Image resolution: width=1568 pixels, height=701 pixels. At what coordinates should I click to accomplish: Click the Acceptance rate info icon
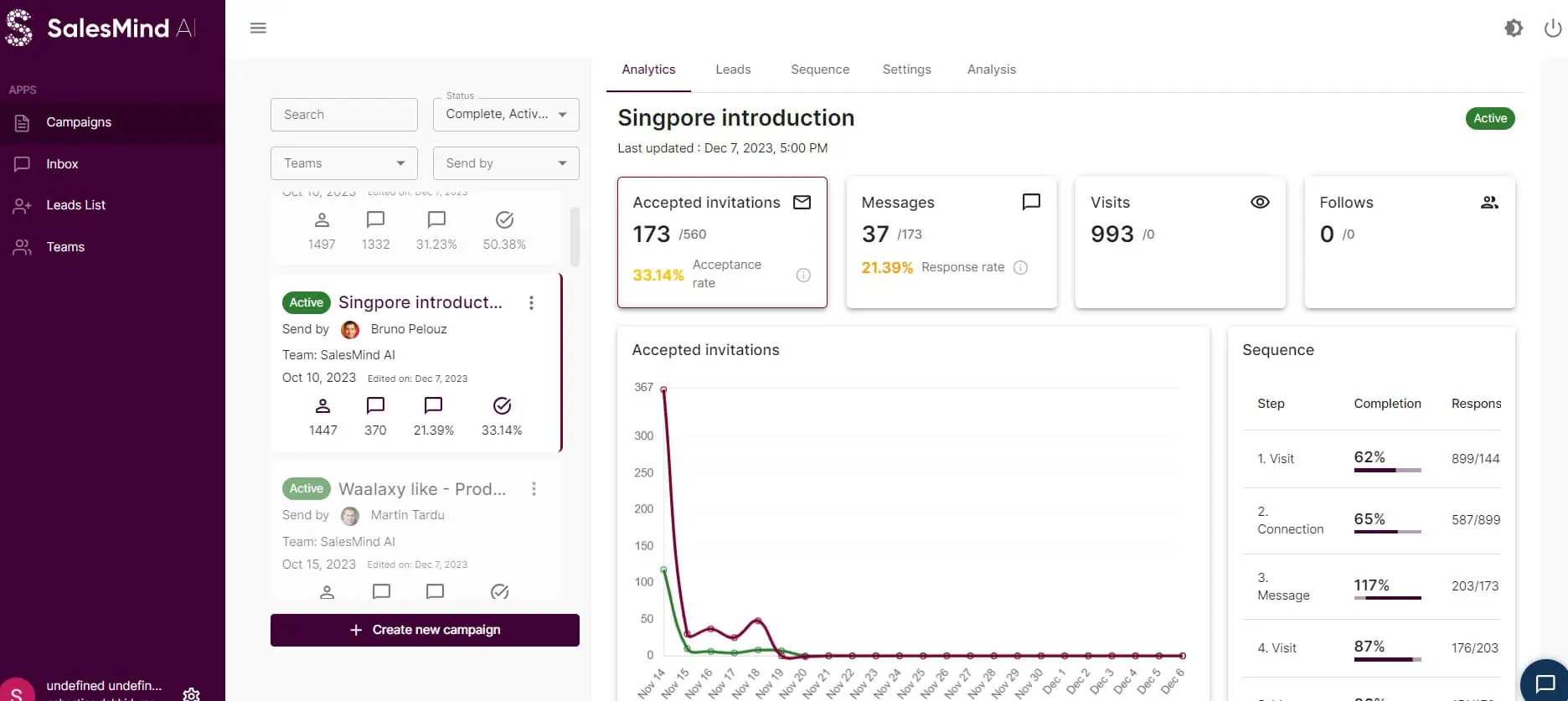[803, 275]
